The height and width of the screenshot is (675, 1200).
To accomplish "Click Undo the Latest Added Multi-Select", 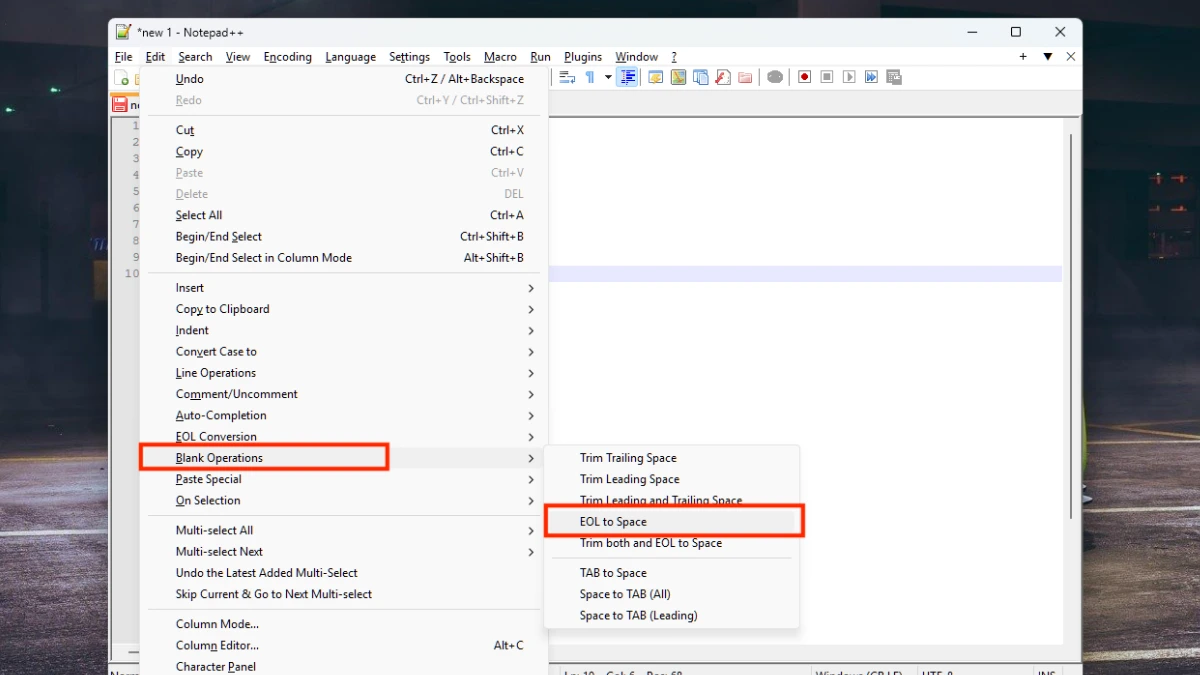I will 344,573.
